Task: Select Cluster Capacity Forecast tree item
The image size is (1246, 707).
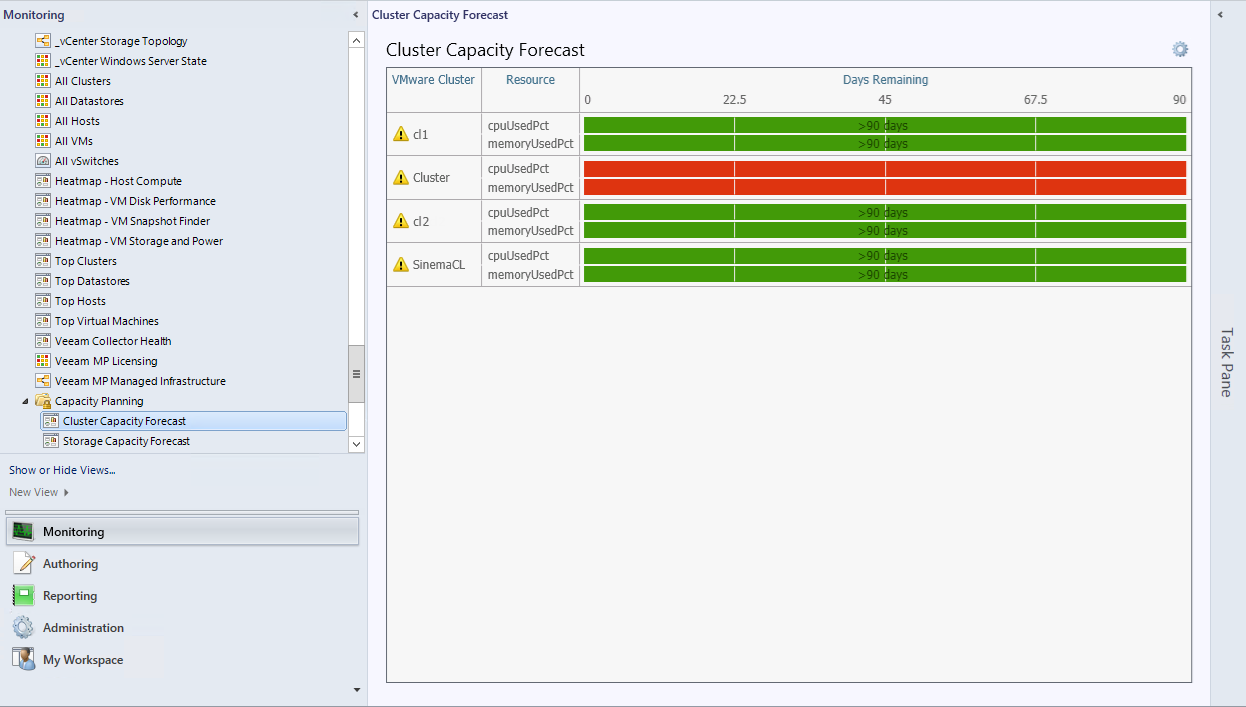Action: (193, 421)
